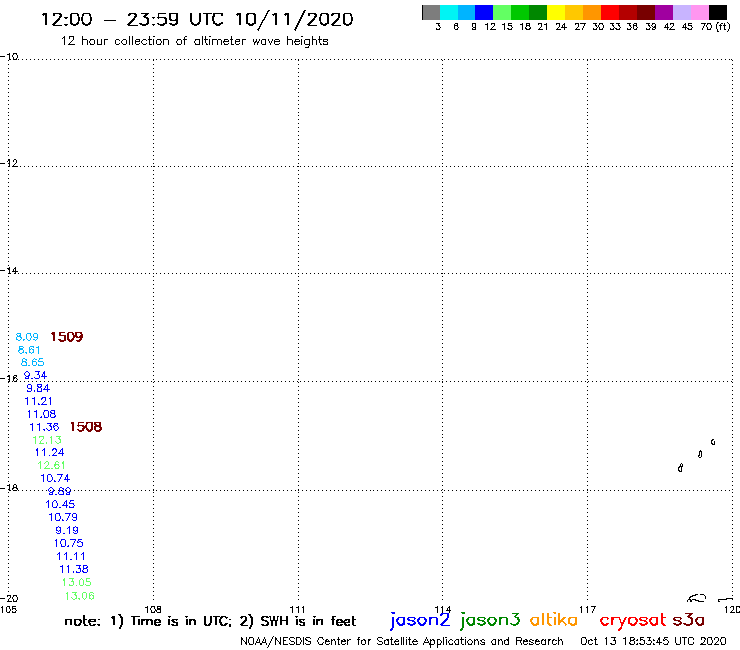Click the latitude axis label -12
This screenshot has width=740, height=650.
(9, 163)
